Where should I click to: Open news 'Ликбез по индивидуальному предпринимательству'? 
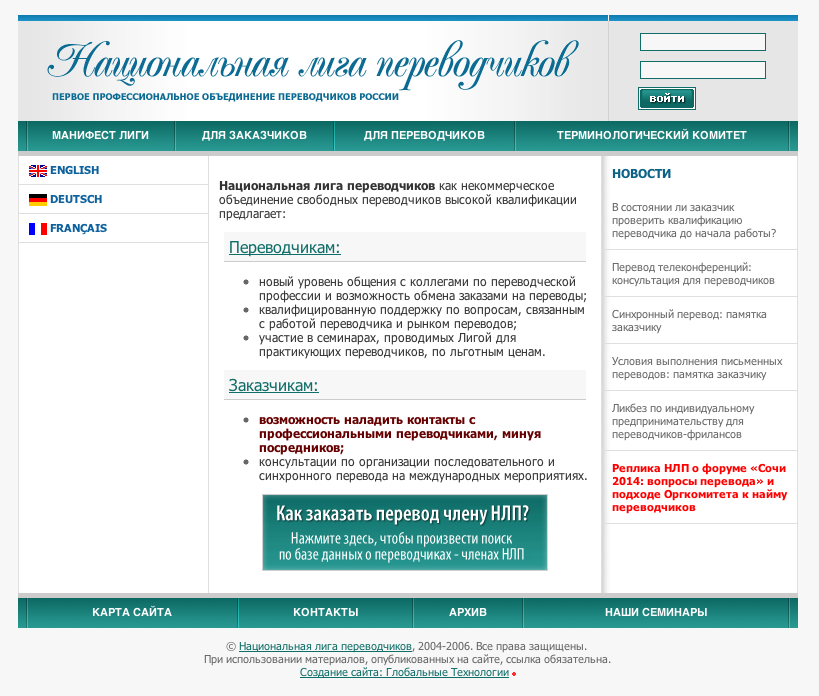[683, 421]
